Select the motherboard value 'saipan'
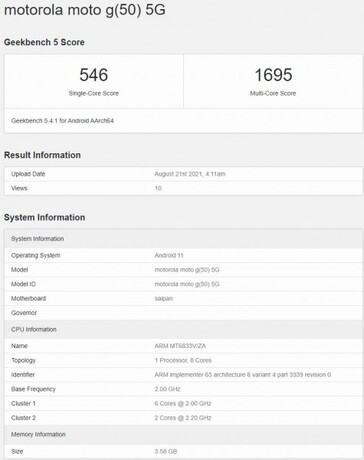 (x=164, y=298)
